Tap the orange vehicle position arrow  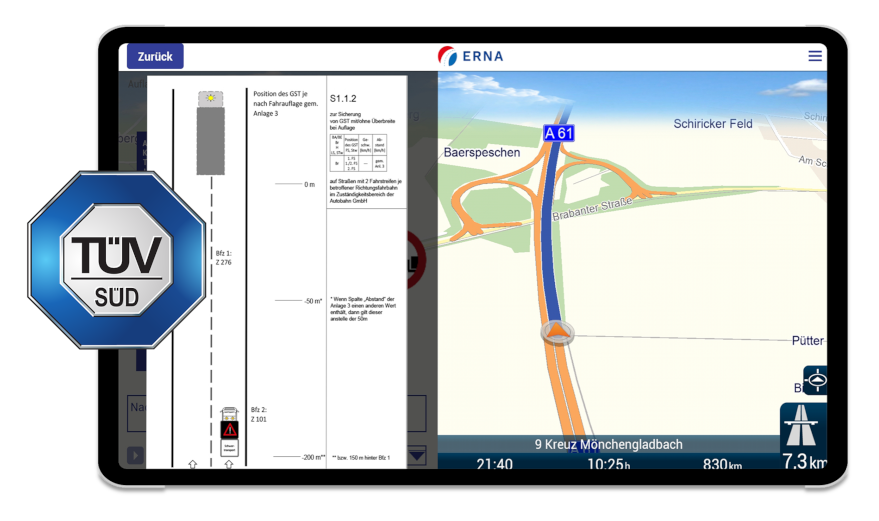557,331
